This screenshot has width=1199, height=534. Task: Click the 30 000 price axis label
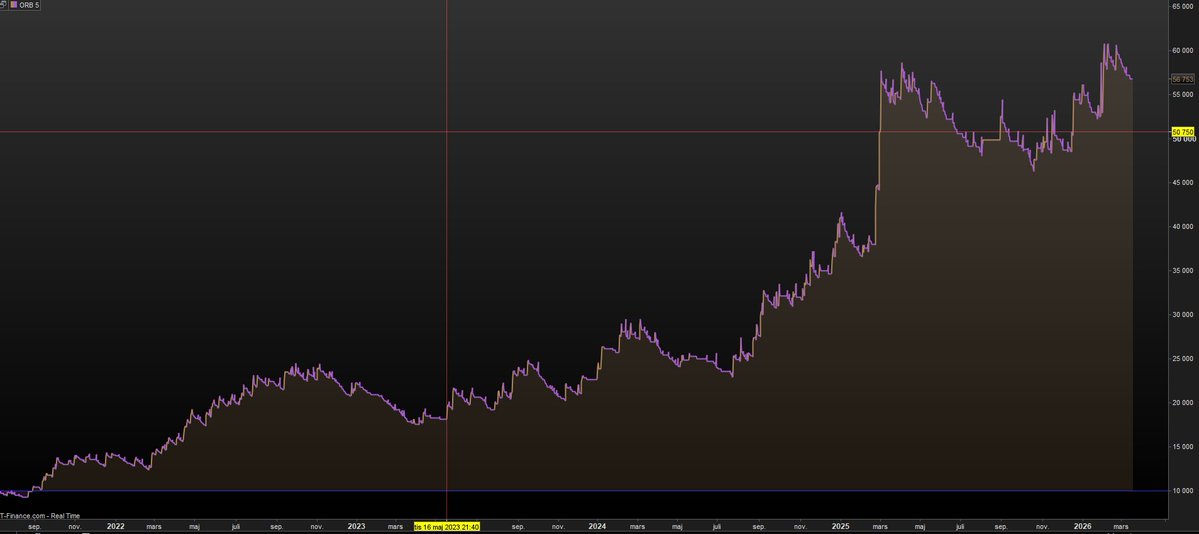tap(1183, 315)
